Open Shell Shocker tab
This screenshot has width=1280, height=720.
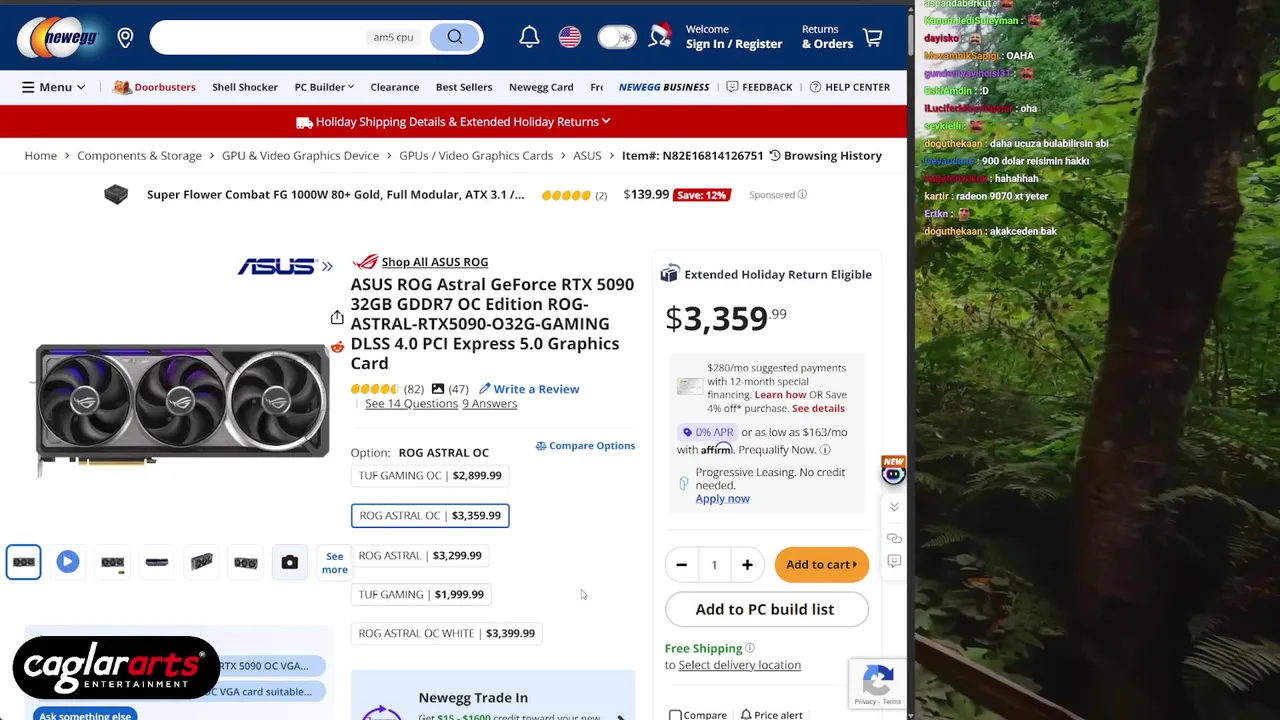[245, 87]
